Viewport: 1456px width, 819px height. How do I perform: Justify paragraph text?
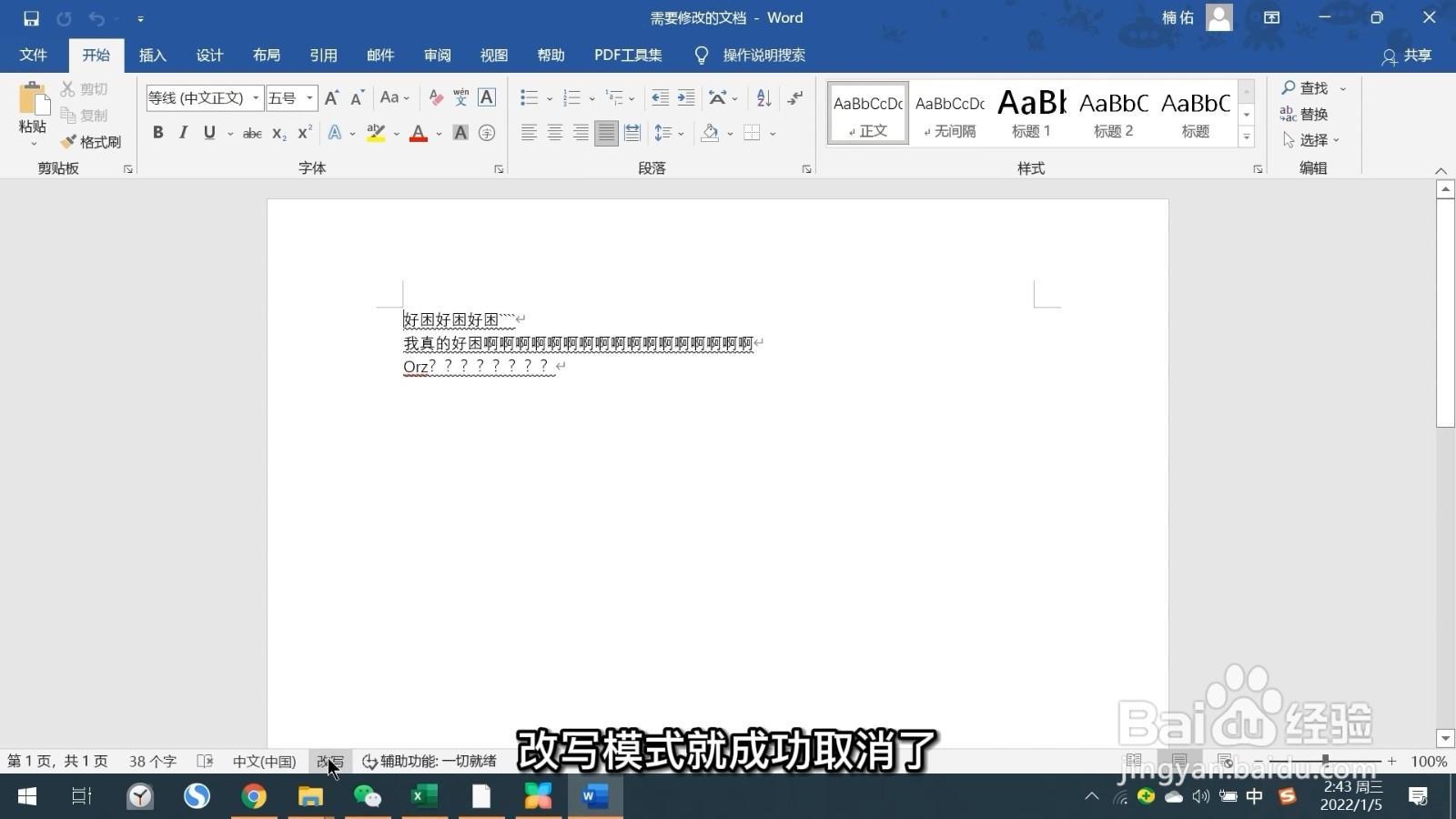(606, 133)
